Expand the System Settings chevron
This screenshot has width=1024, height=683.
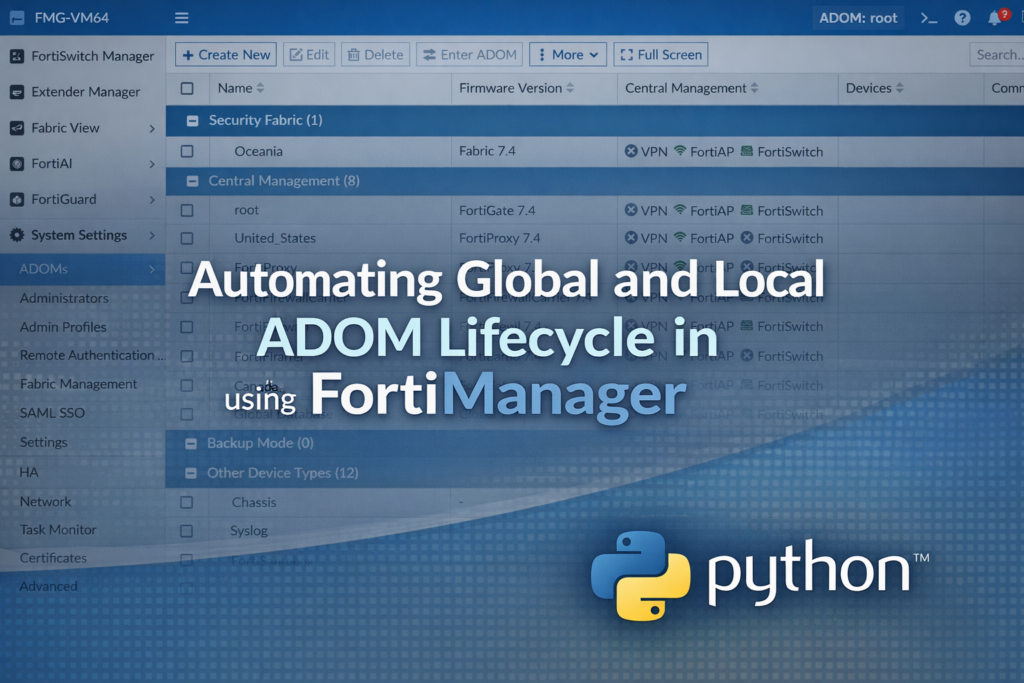(152, 235)
